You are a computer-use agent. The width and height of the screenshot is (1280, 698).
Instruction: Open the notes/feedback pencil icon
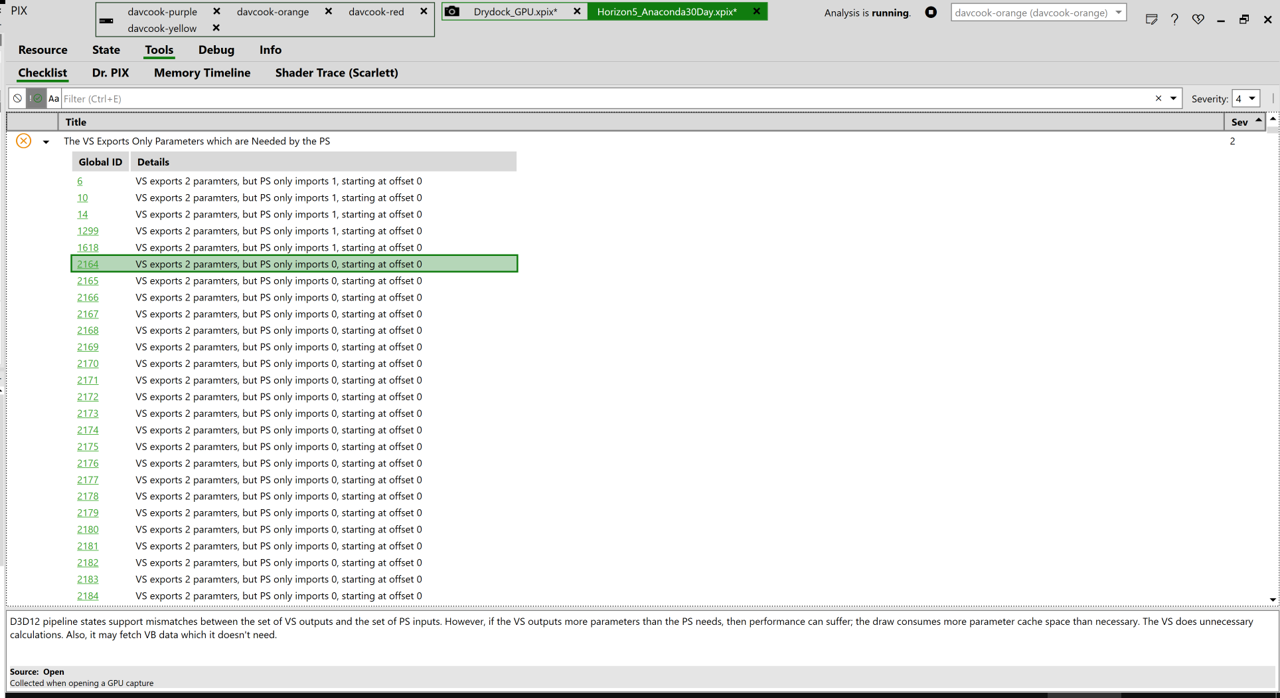(x=1152, y=19)
